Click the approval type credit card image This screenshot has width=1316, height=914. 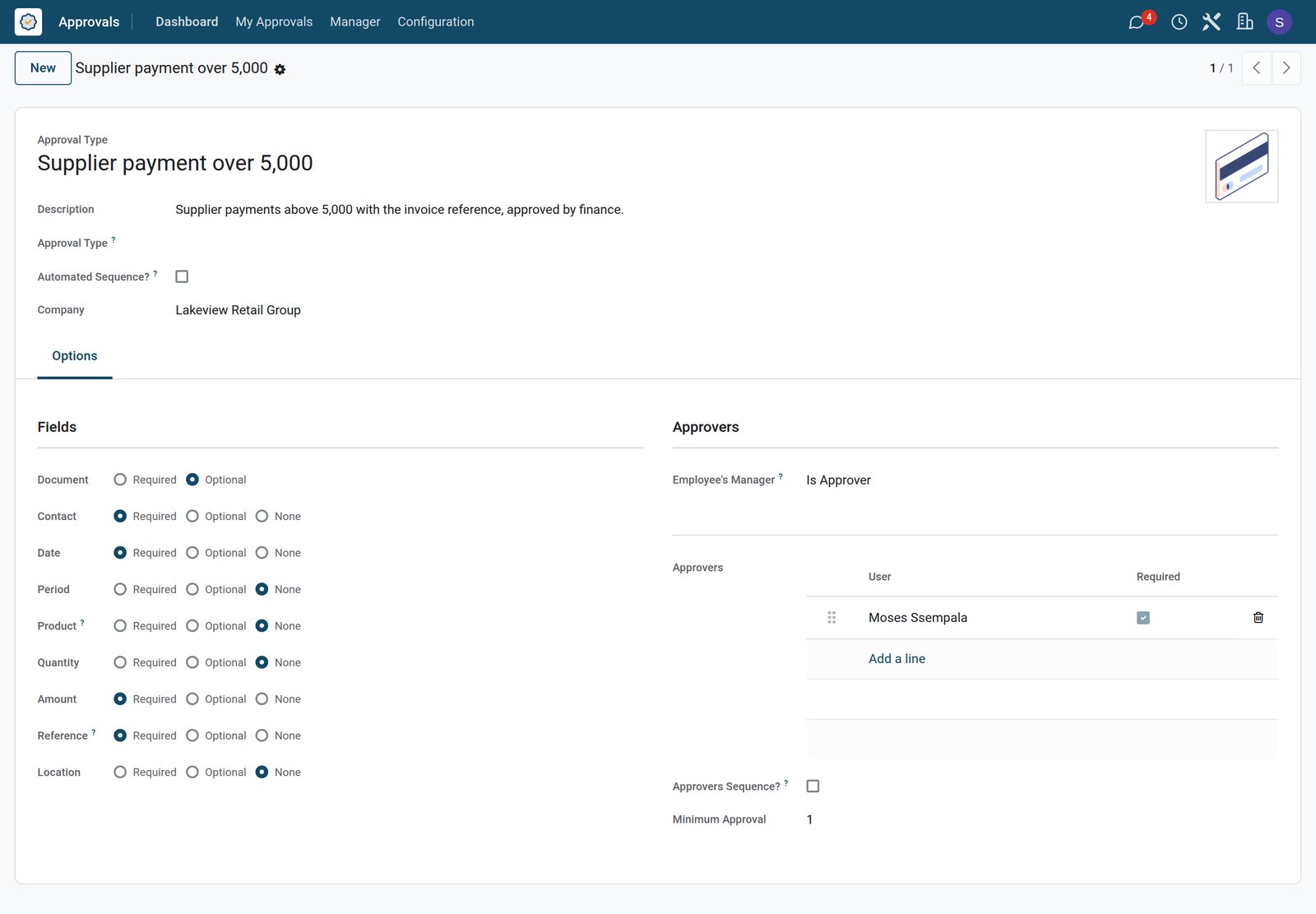point(1241,166)
